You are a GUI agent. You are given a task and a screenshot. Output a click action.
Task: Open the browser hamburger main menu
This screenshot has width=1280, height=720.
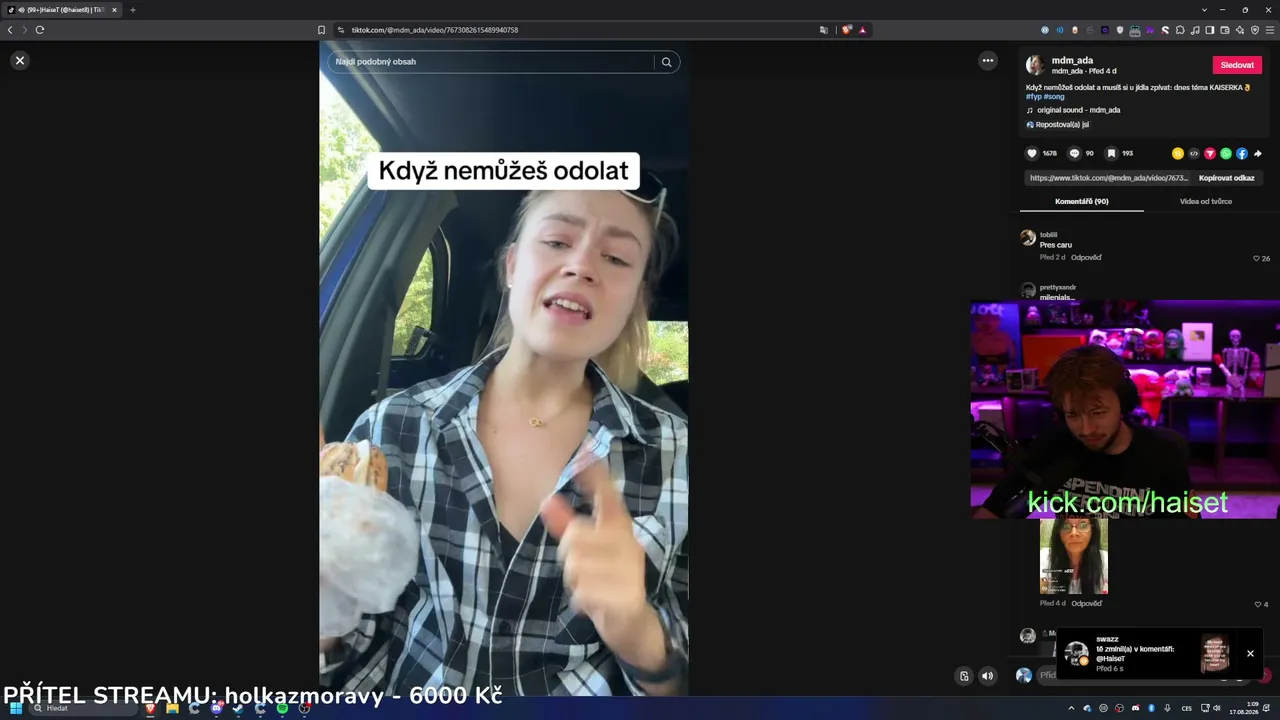(1270, 30)
